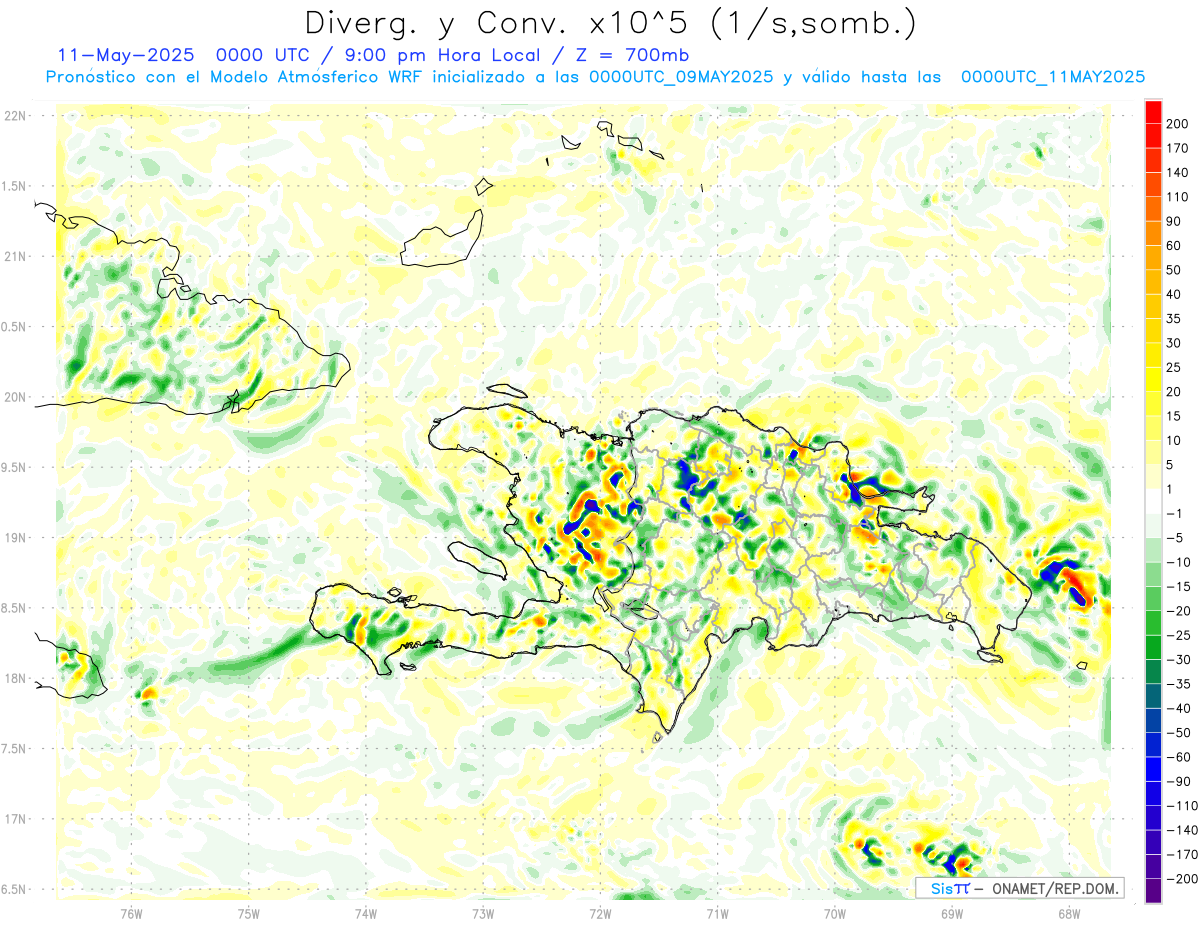Click the positive 5 colorbar label
Image resolution: width=1200 pixels, height=927 pixels.
click(1171, 465)
